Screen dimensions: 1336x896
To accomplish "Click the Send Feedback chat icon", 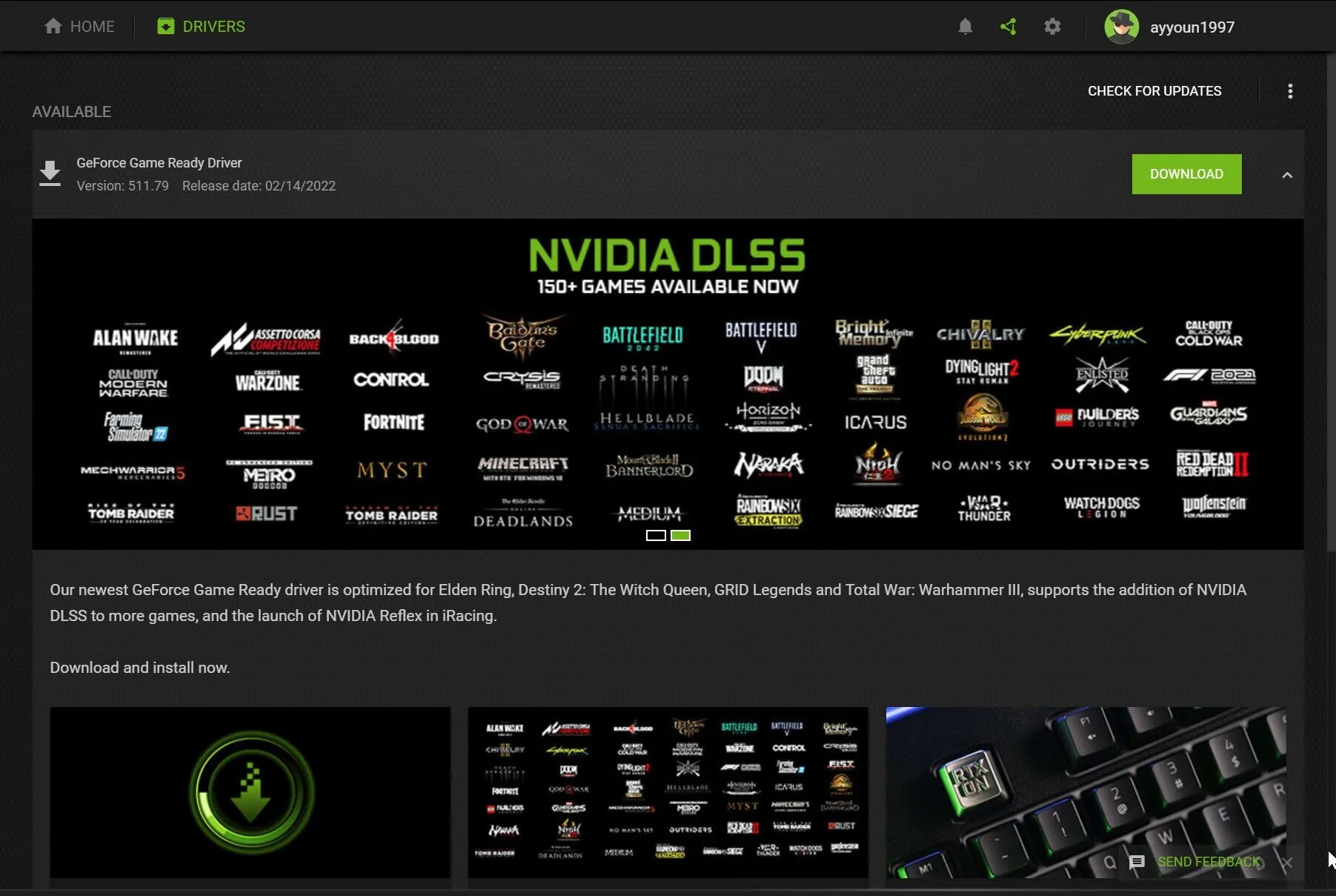I will tap(1137, 862).
